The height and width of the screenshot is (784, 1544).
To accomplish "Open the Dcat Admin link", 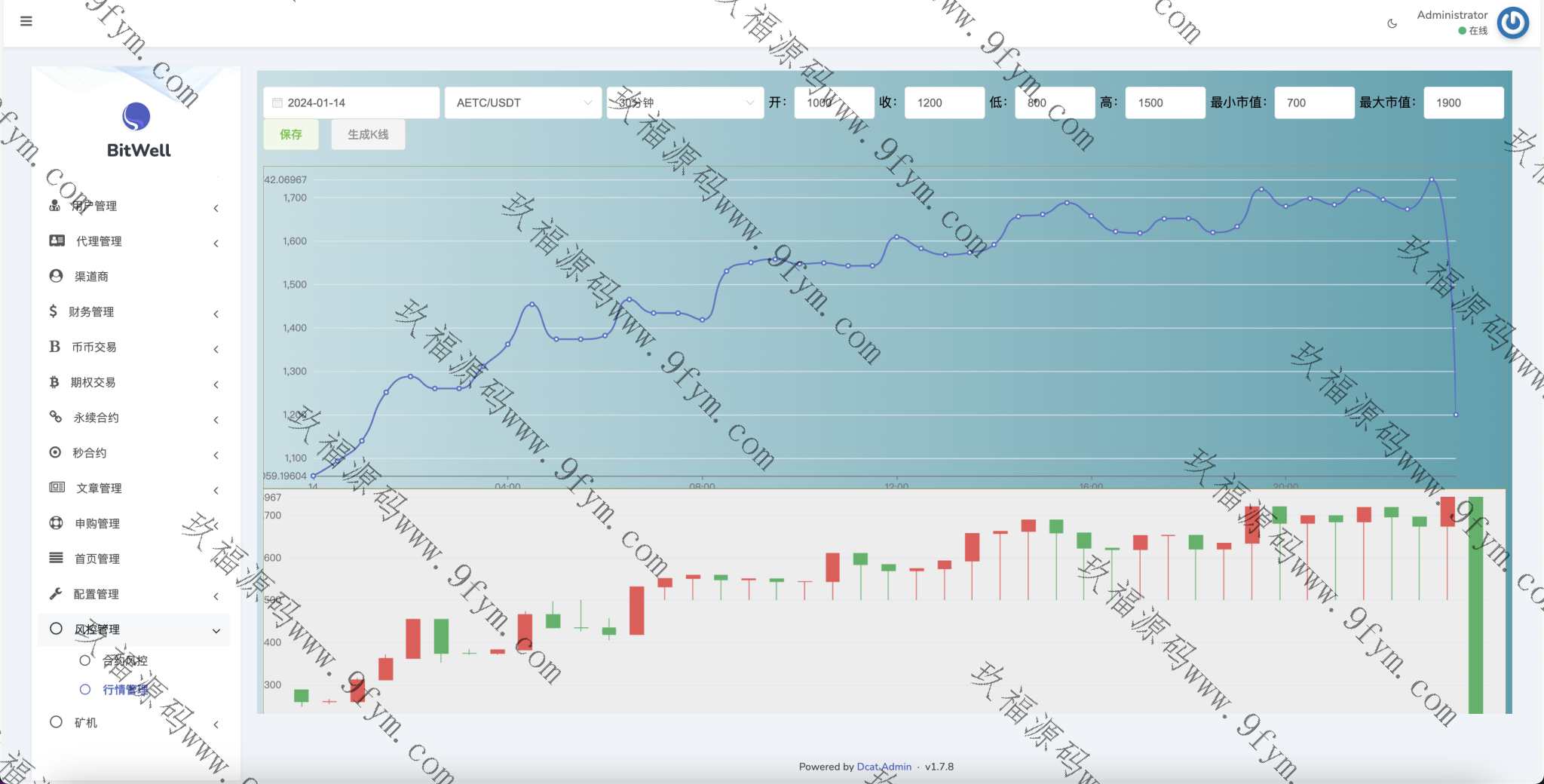I will click(884, 767).
